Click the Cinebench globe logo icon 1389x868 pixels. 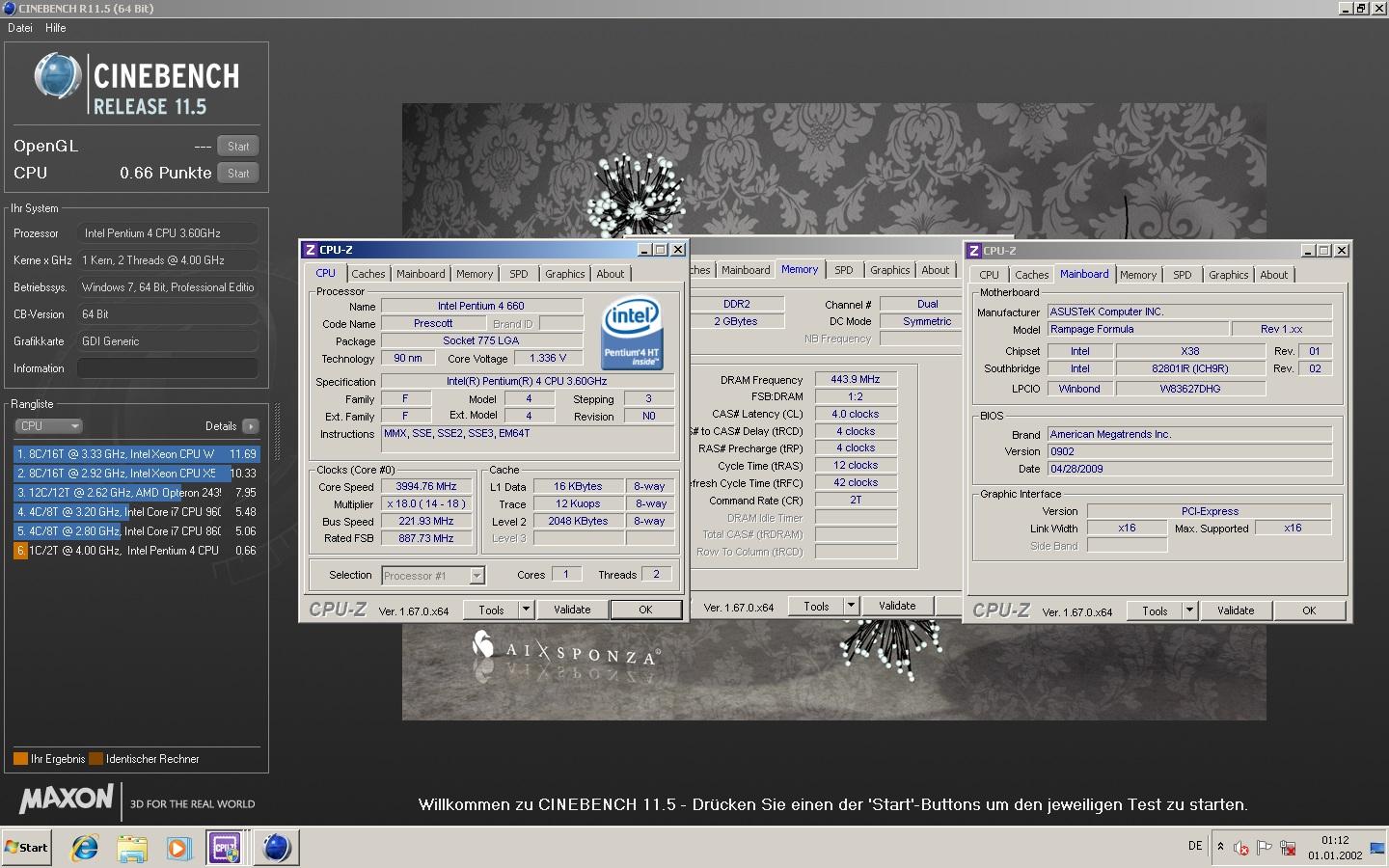click(57, 76)
